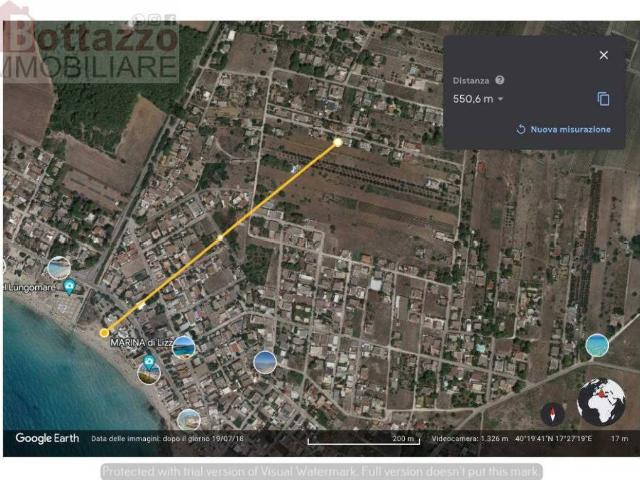Click the Distanza help question mark
The width and height of the screenshot is (640, 480).
click(x=499, y=80)
